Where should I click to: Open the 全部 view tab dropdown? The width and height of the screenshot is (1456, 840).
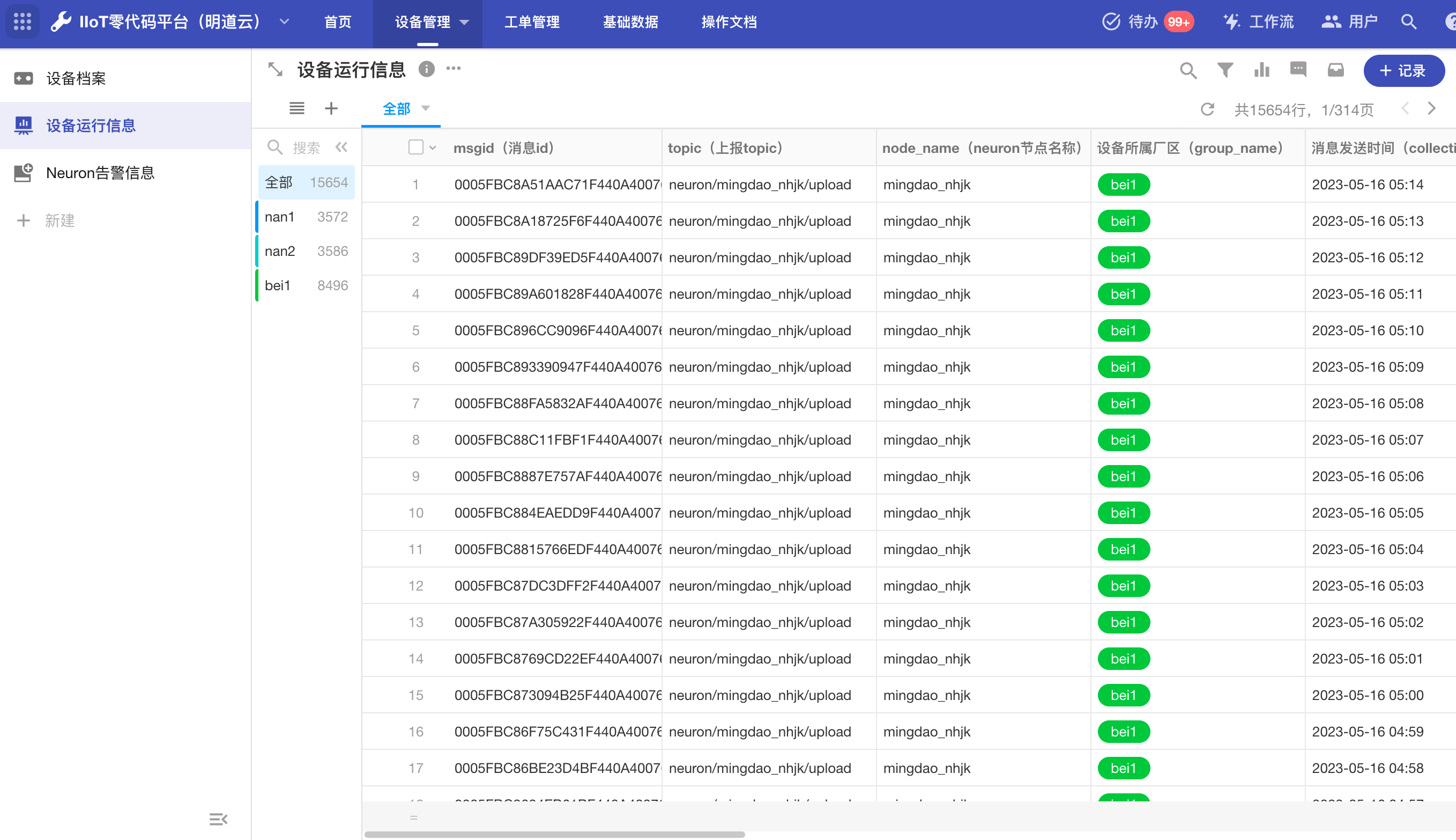(426, 108)
